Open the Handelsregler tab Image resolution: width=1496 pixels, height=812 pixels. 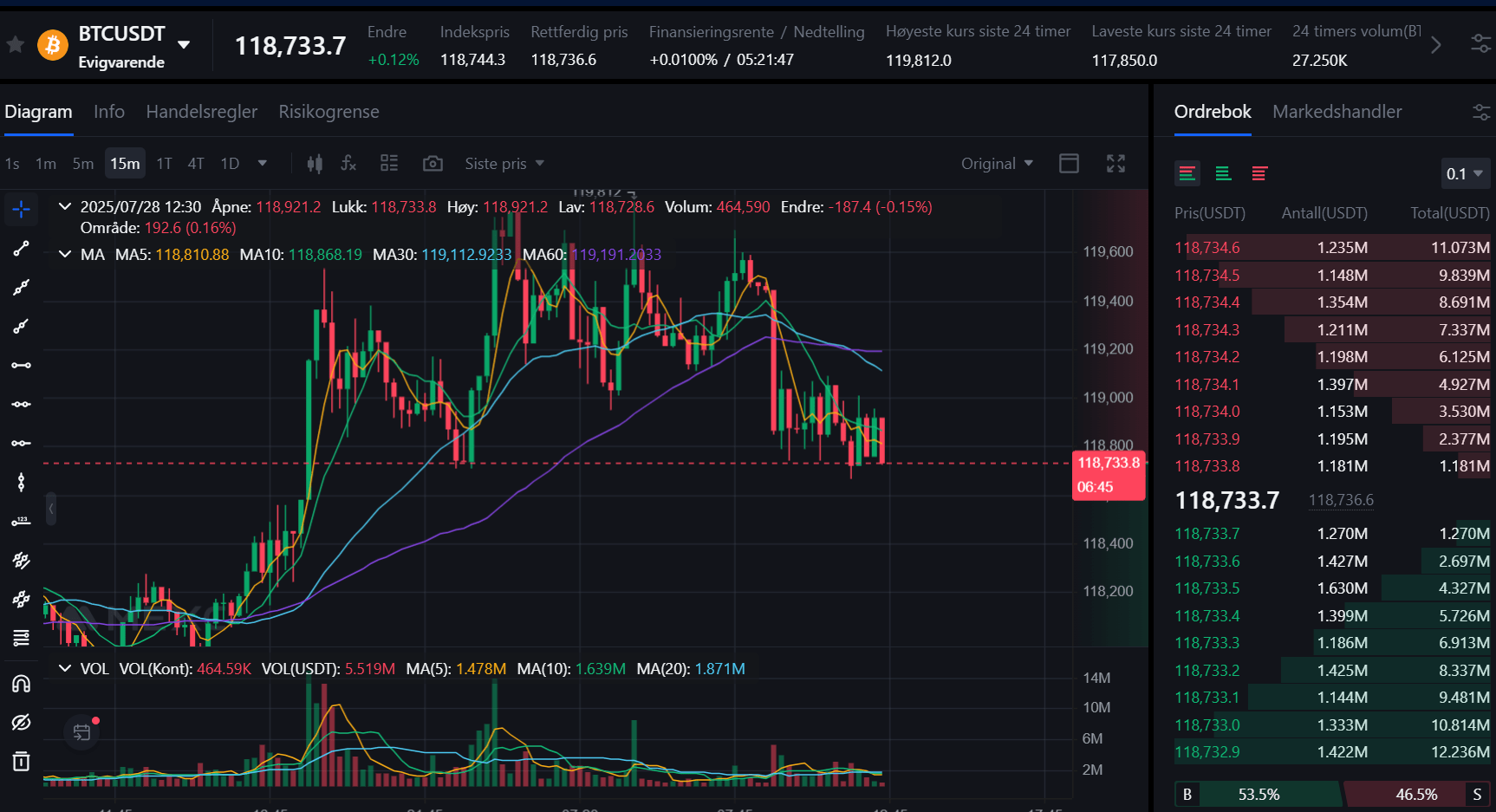[201, 112]
